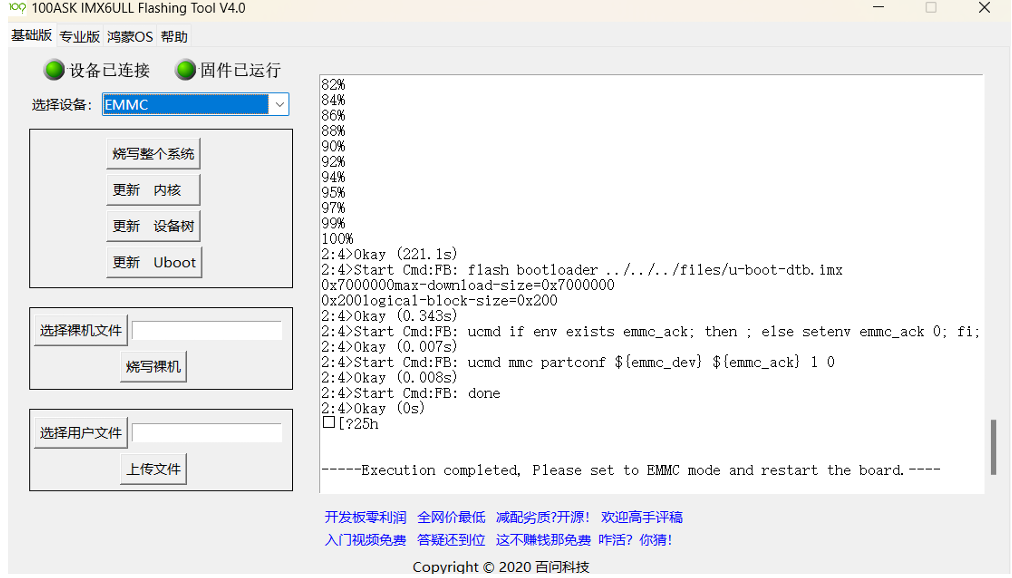
Task: Open the 鸿蒙OS tab
Action: pyautogui.click(x=130, y=37)
